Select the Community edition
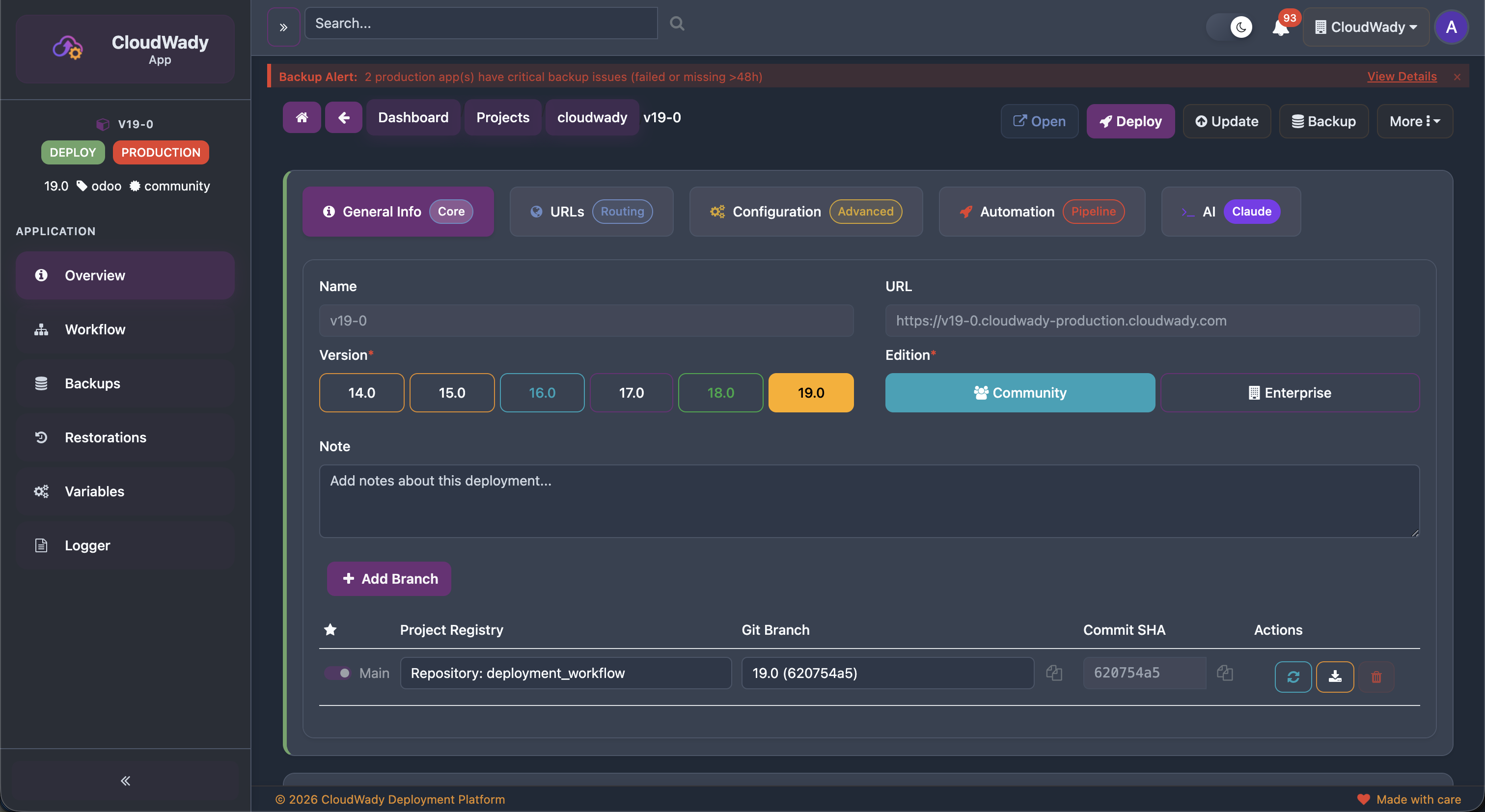Viewport: 1485px width, 812px height. (1020, 392)
